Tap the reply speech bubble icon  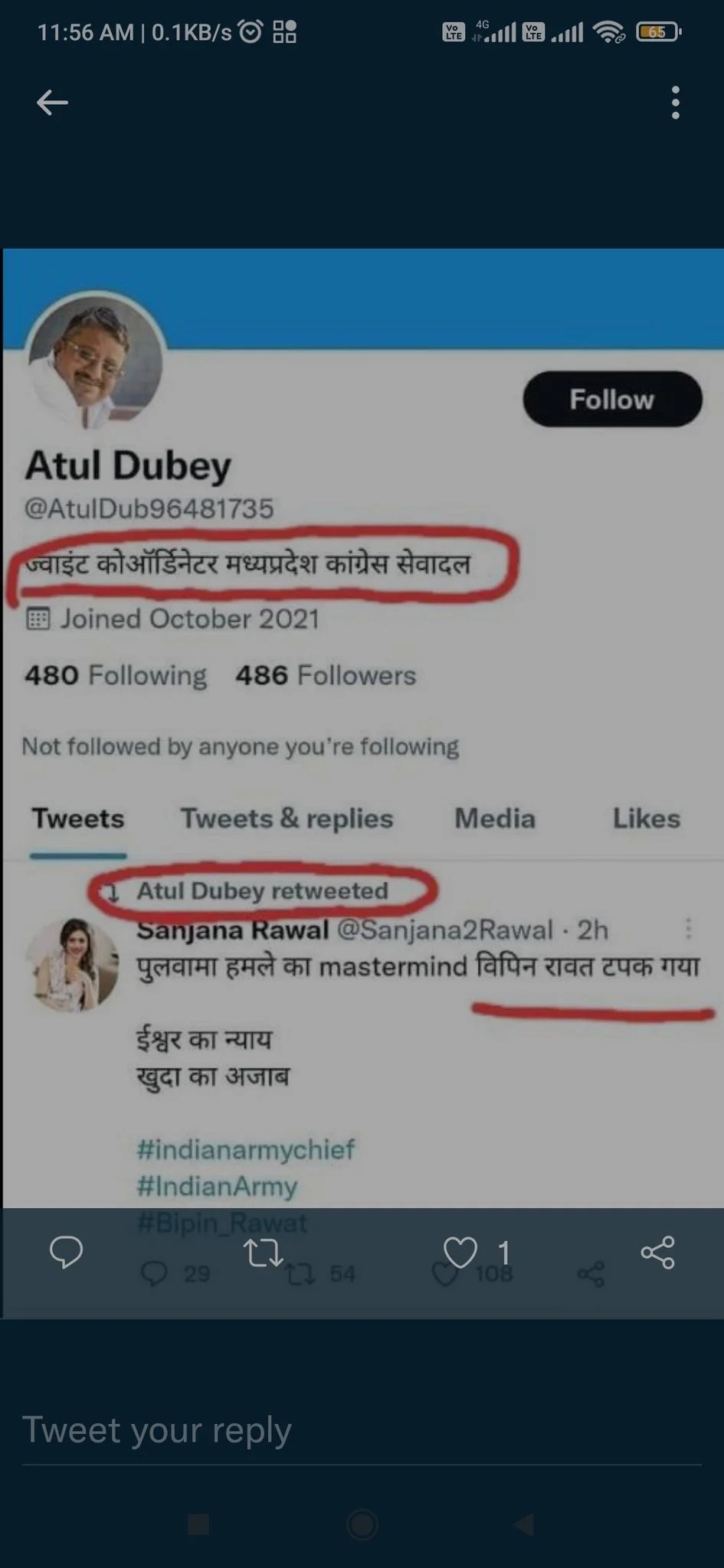(66, 1253)
